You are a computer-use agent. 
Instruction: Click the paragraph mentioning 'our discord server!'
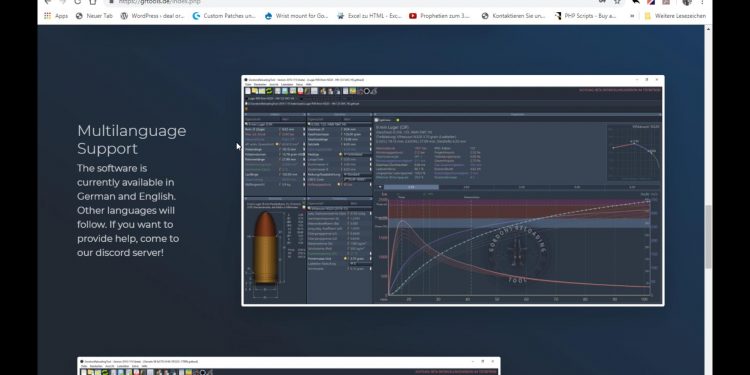tap(128, 210)
